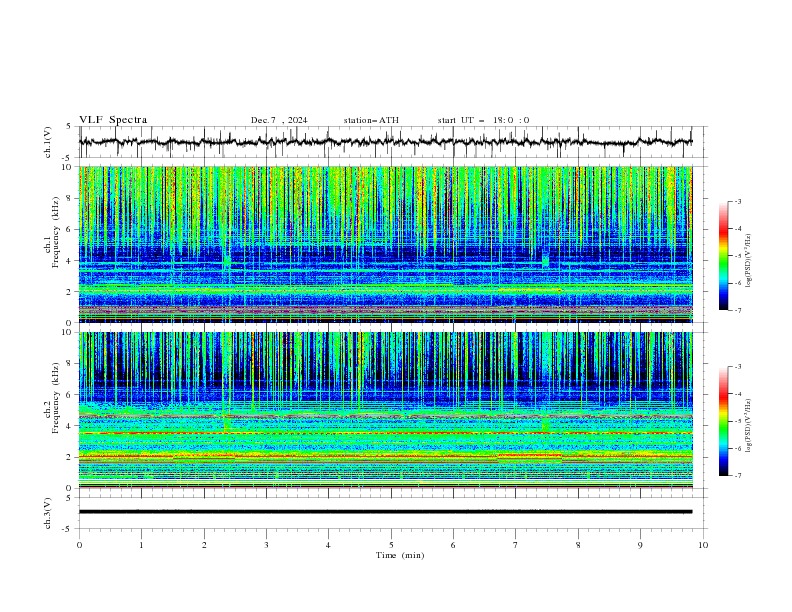
Task: Click time axis tick label 9
Action: pos(640,545)
